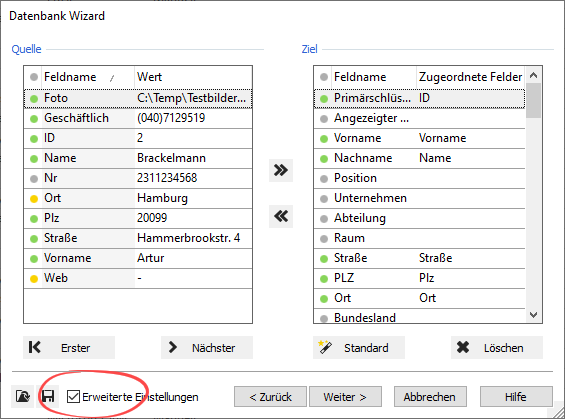The image size is (565, 419).
Task: Go to first record with Erster
Action: (x=69, y=348)
